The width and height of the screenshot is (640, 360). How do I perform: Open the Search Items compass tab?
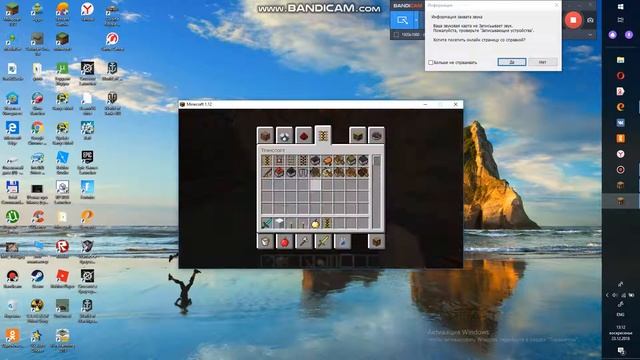(376, 136)
